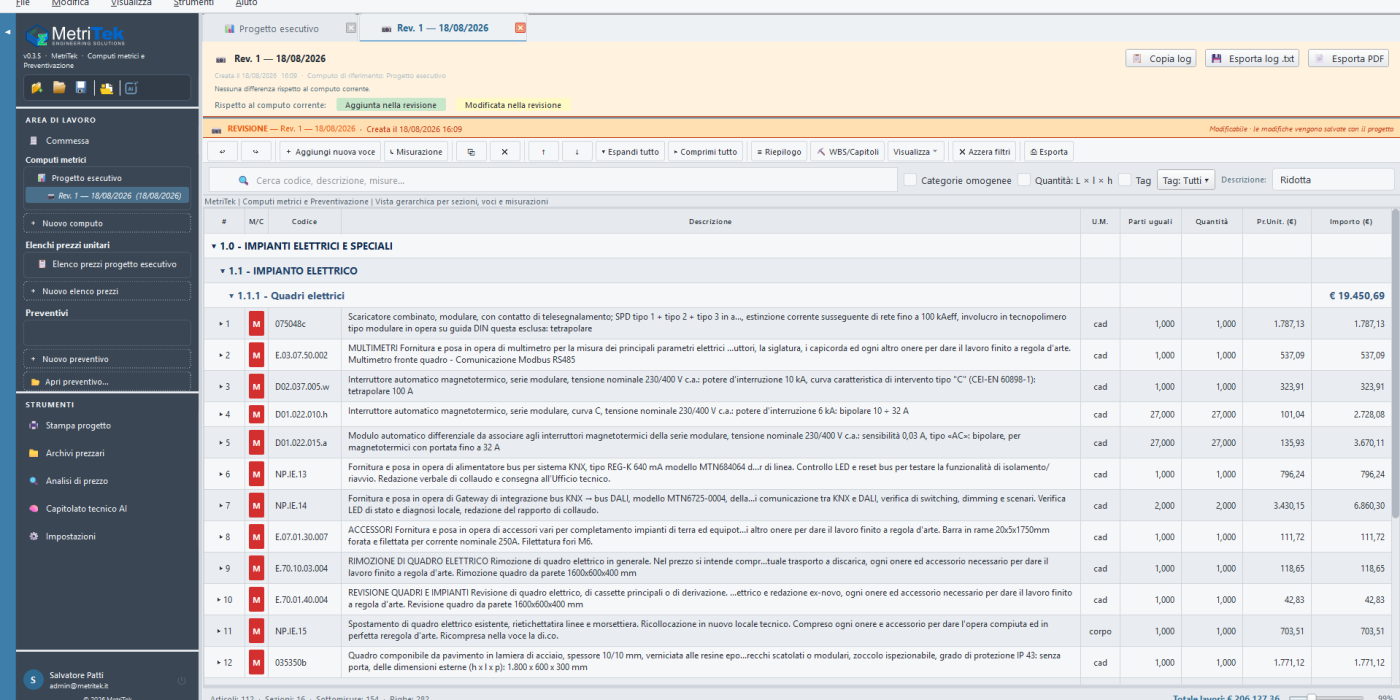This screenshot has height=700, width=1400.
Task: Open the Tag: Tutti dropdown
Action: click(x=1186, y=180)
